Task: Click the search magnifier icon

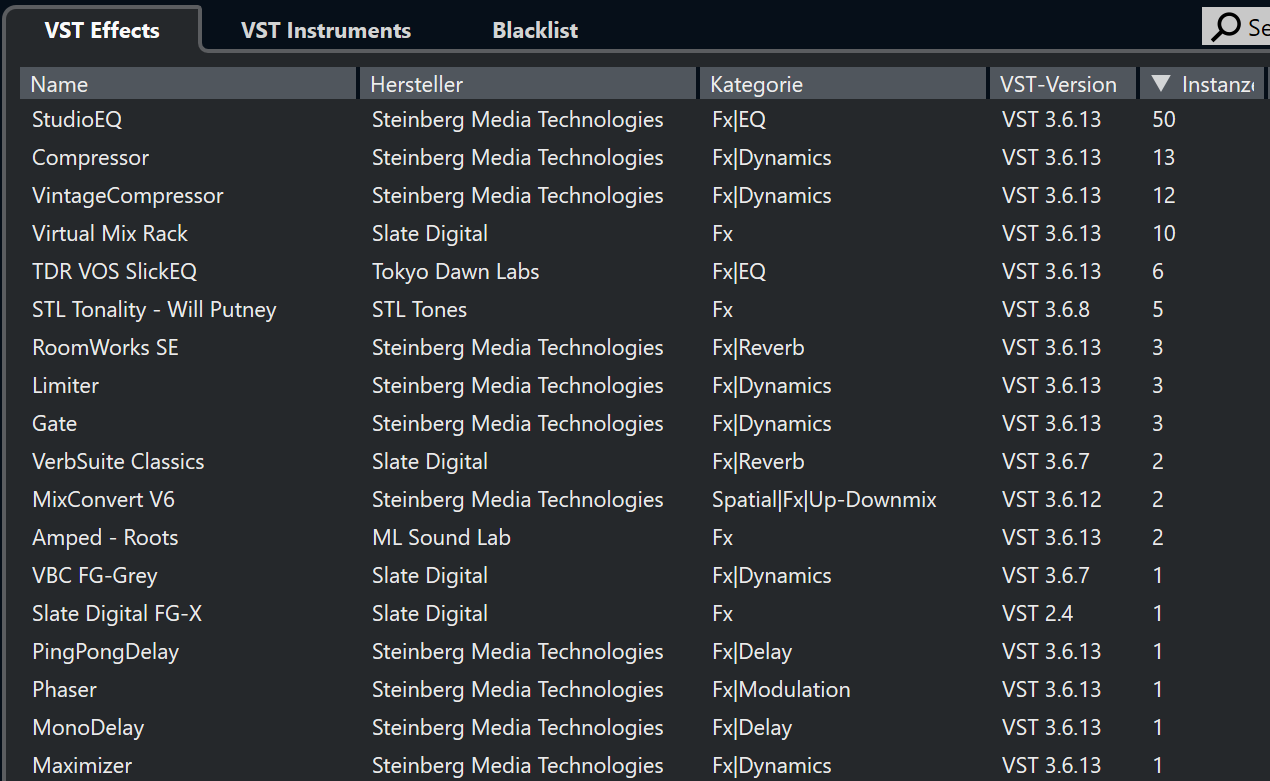Action: [1225, 27]
